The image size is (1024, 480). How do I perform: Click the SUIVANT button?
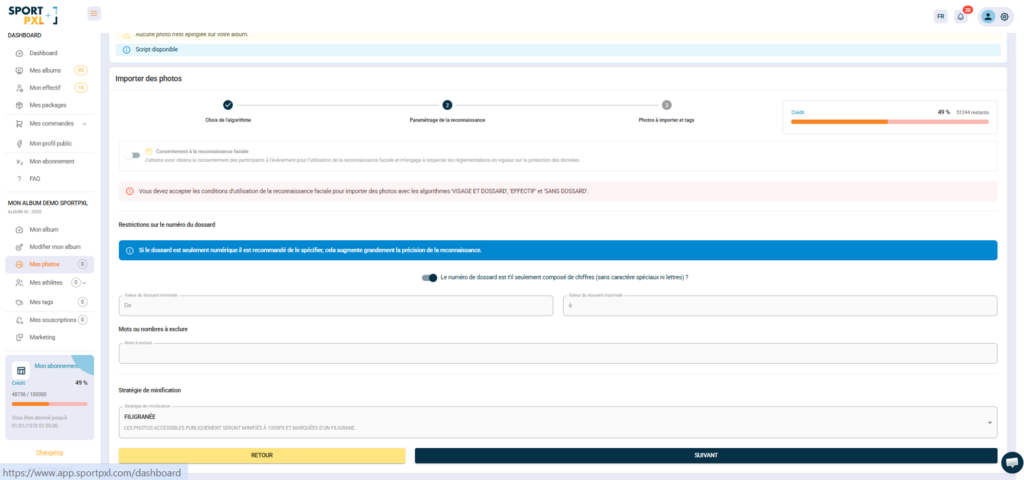click(x=705, y=455)
